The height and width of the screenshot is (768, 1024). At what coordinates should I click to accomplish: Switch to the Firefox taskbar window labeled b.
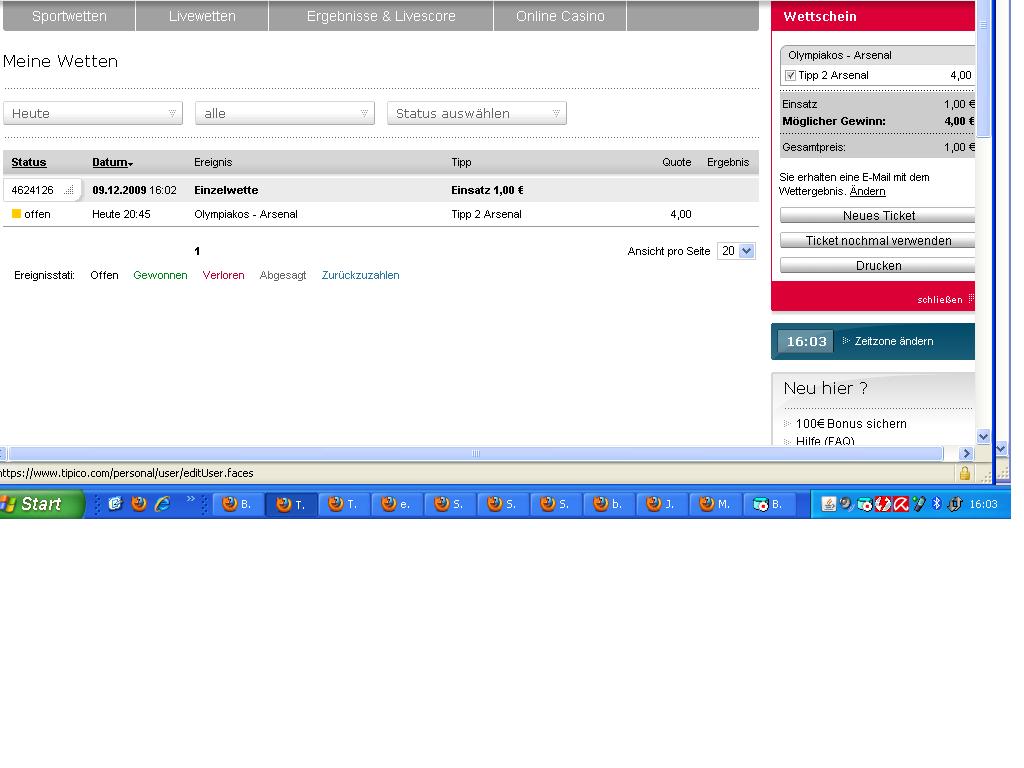pyautogui.click(x=608, y=504)
